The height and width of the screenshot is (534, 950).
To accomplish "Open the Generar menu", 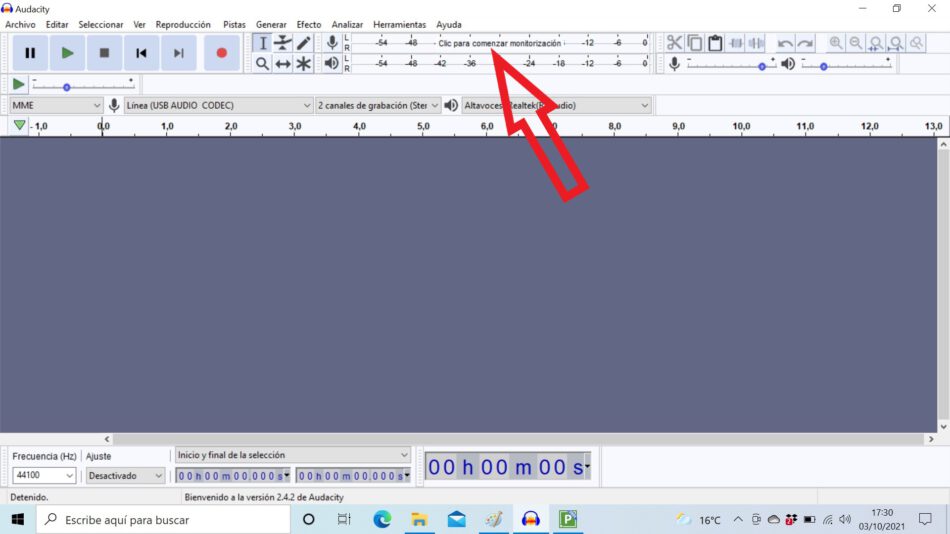I will click(x=271, y=25).
